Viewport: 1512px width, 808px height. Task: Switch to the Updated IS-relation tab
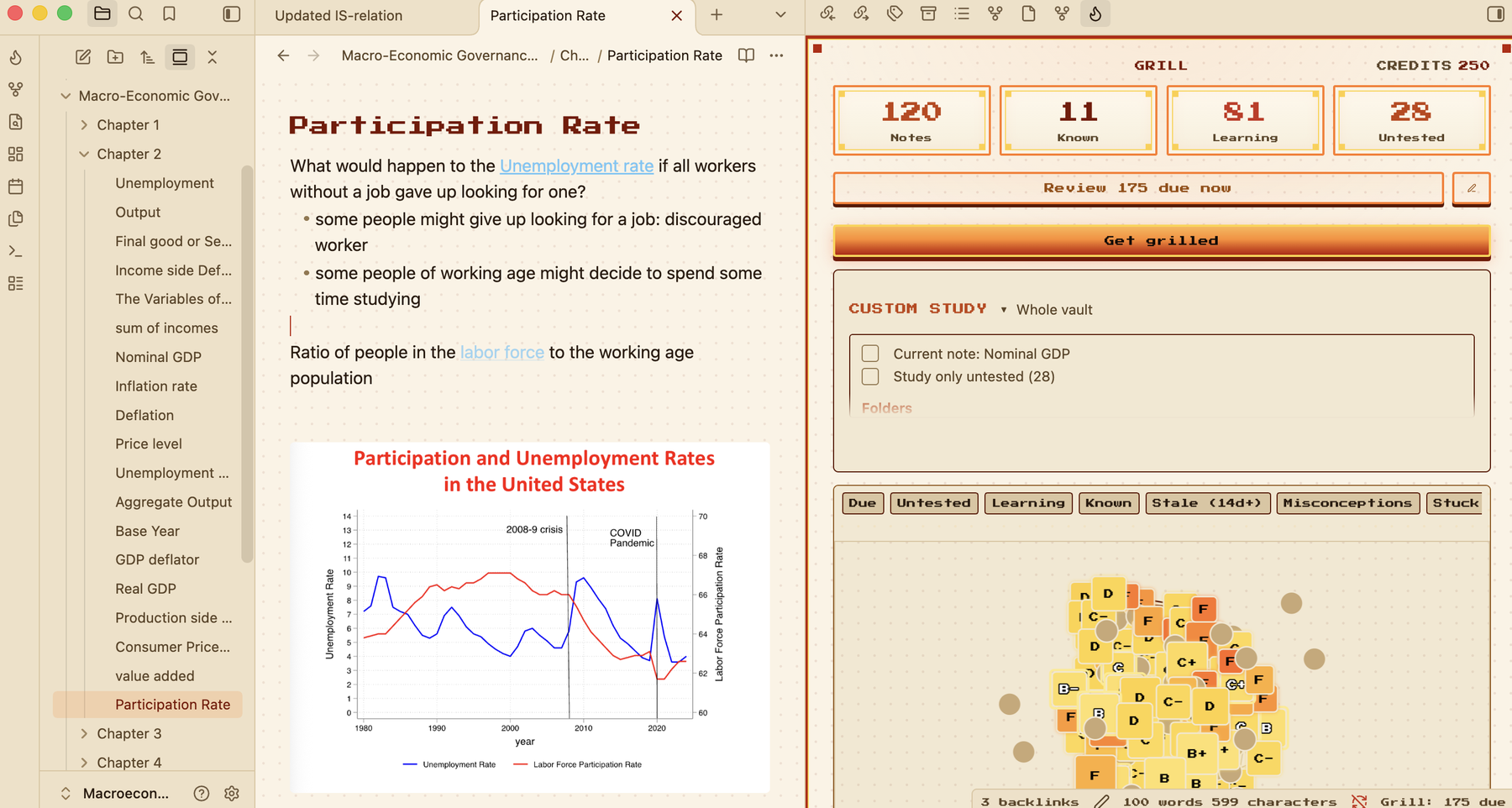click(339, 15)
